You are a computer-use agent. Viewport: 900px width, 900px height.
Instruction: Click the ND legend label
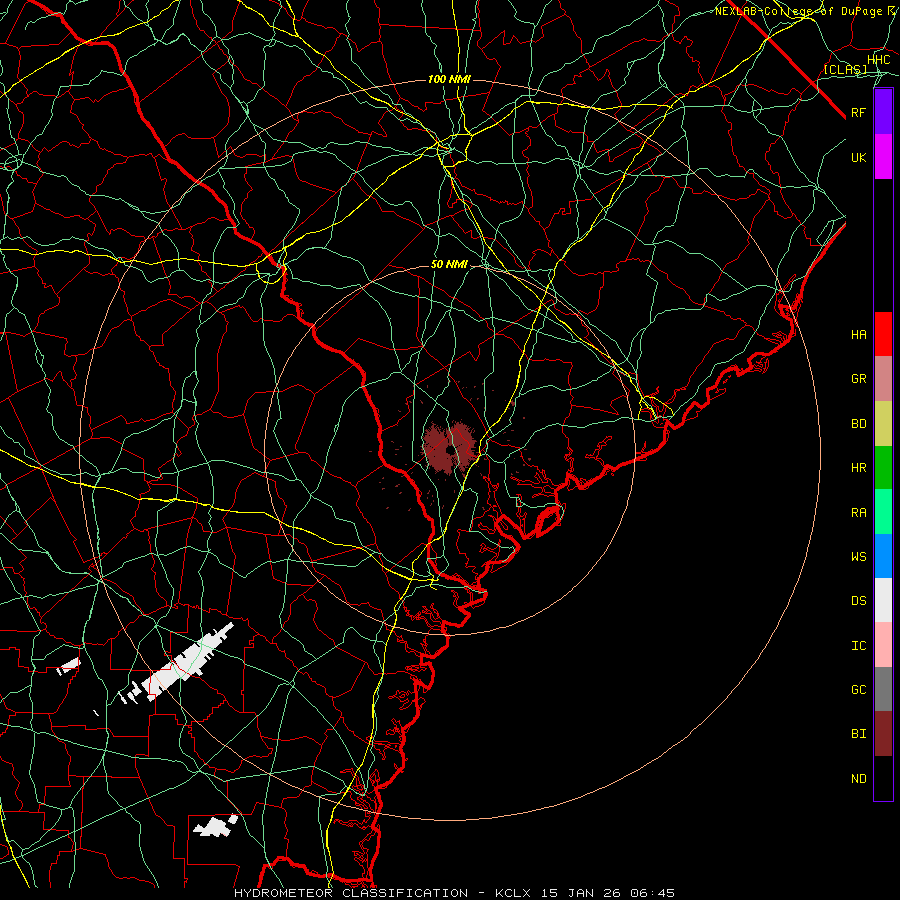pos(859,779)
